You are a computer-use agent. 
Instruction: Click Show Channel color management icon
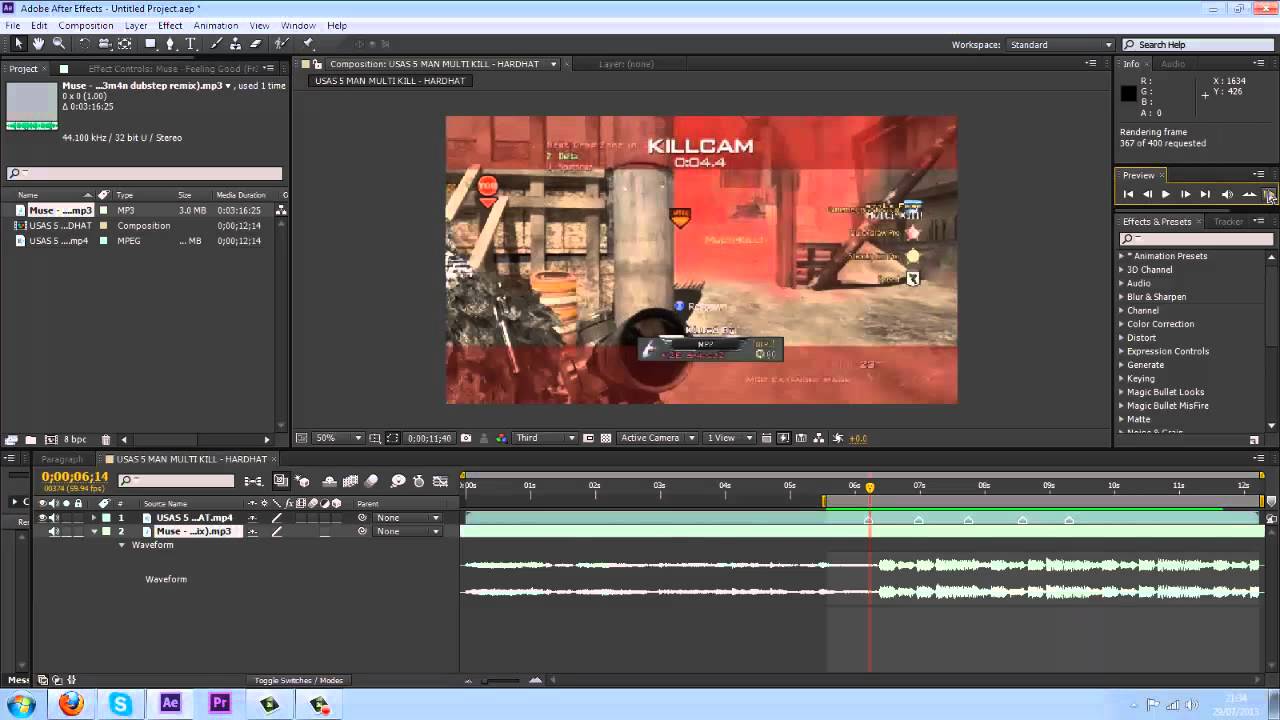coord(500,438)
